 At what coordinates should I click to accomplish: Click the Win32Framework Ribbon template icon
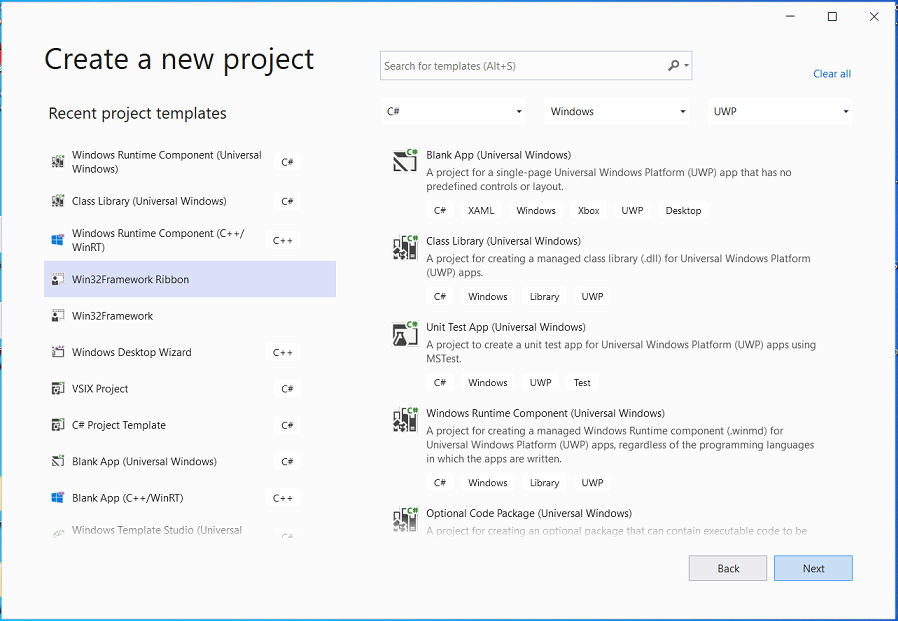coord(58,280)
